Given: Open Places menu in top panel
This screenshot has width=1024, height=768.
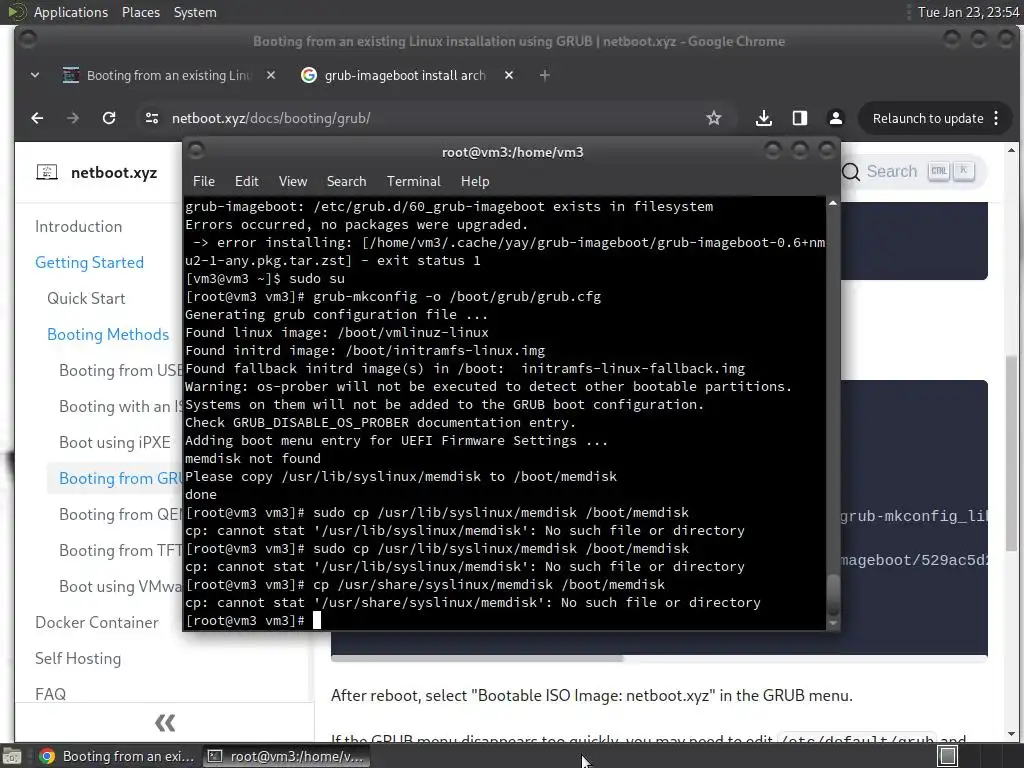Looking at the screenshot, I should pyautogui.click(x=140, y=12).
